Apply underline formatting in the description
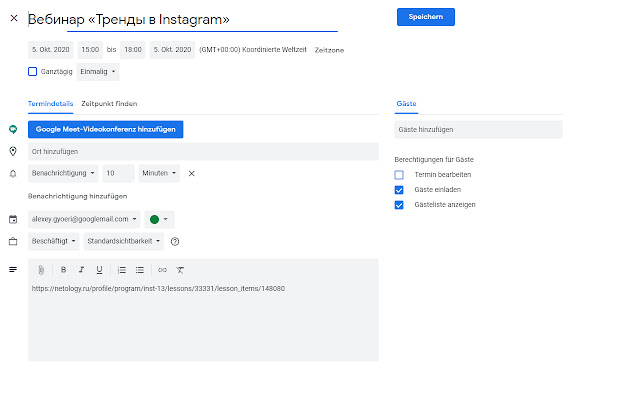 tap(99, 270)
